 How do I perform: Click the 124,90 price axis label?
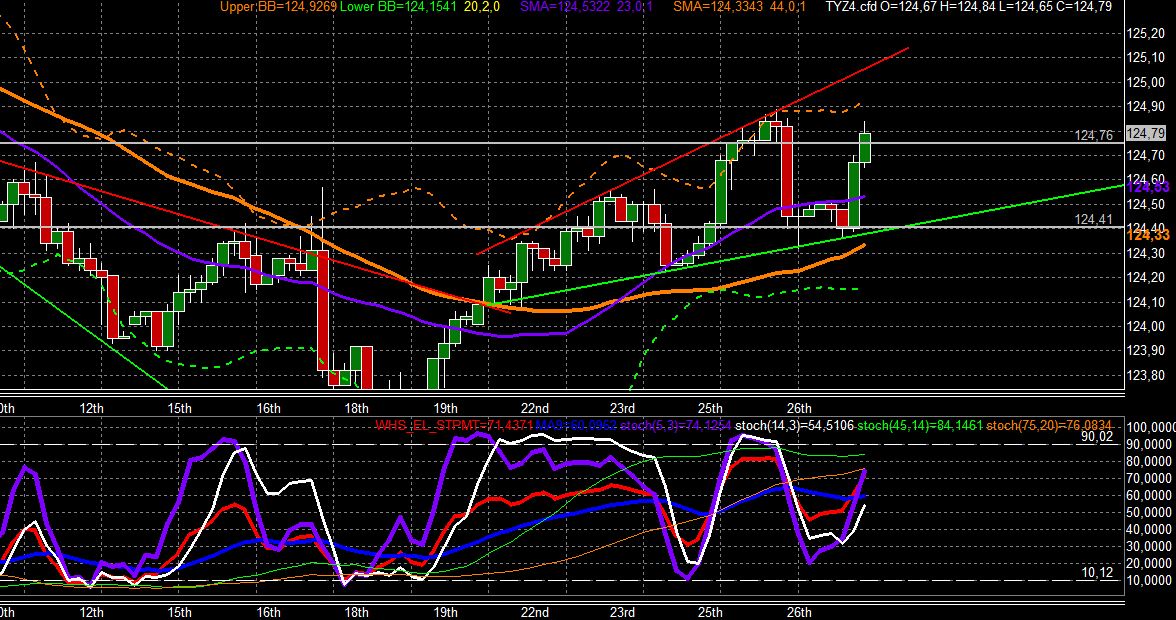click(x=1147, y=106)
